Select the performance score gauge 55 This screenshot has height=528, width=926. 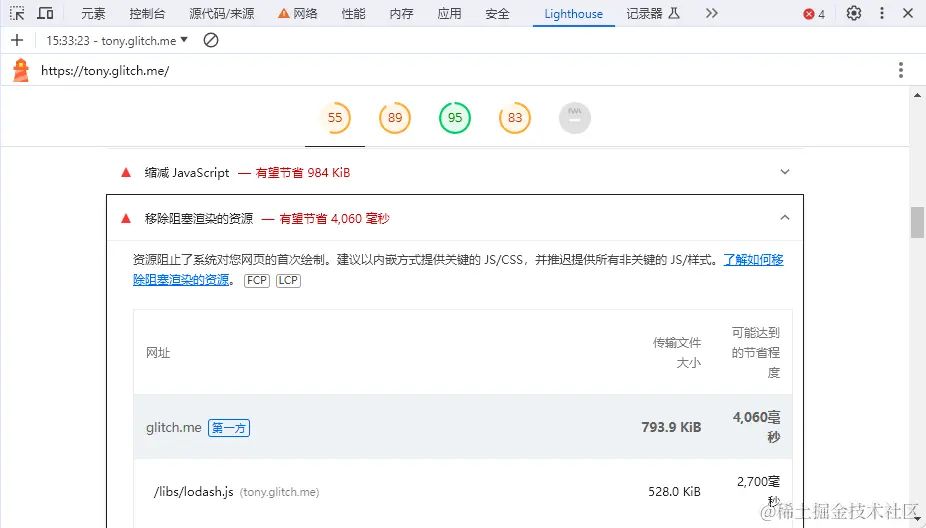(335, 118)
